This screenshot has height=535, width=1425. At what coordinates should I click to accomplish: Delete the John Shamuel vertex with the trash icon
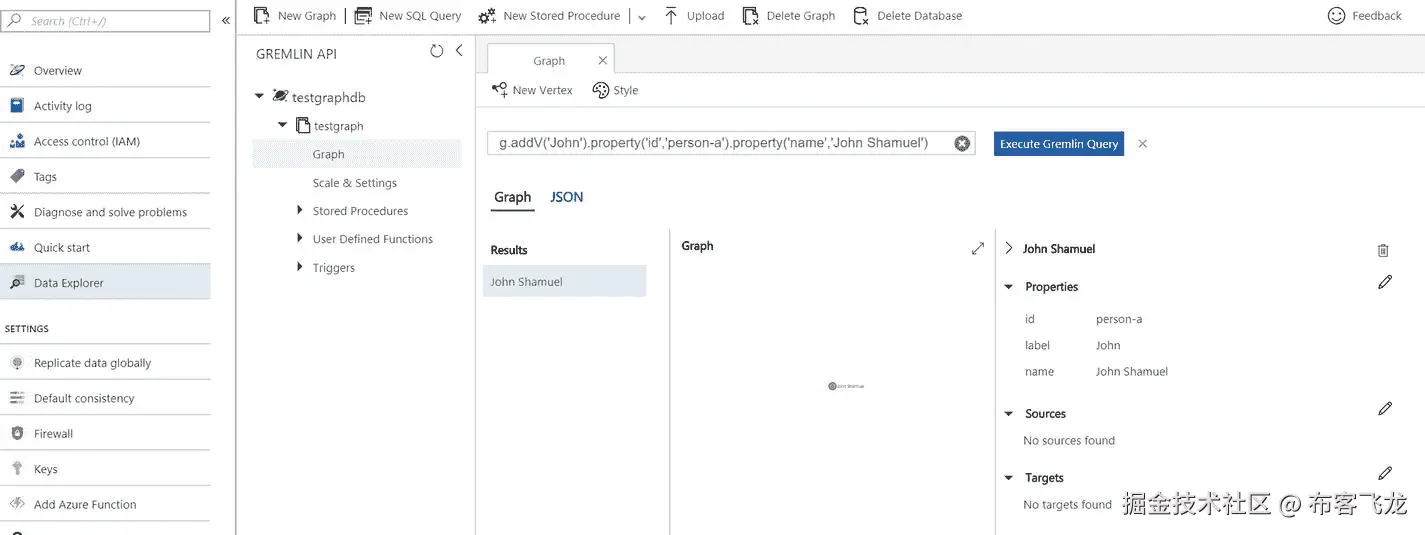[x=1383, y=250]
